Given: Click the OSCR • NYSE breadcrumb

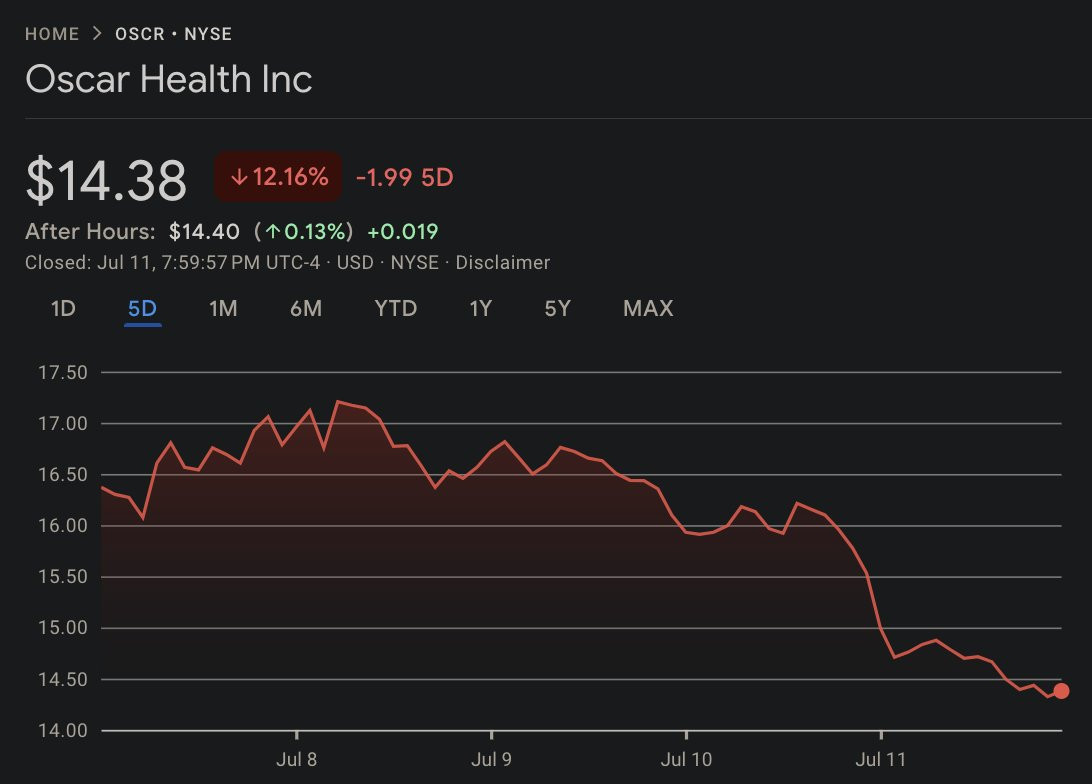Looking at the screenshot, I should (173, 34).
